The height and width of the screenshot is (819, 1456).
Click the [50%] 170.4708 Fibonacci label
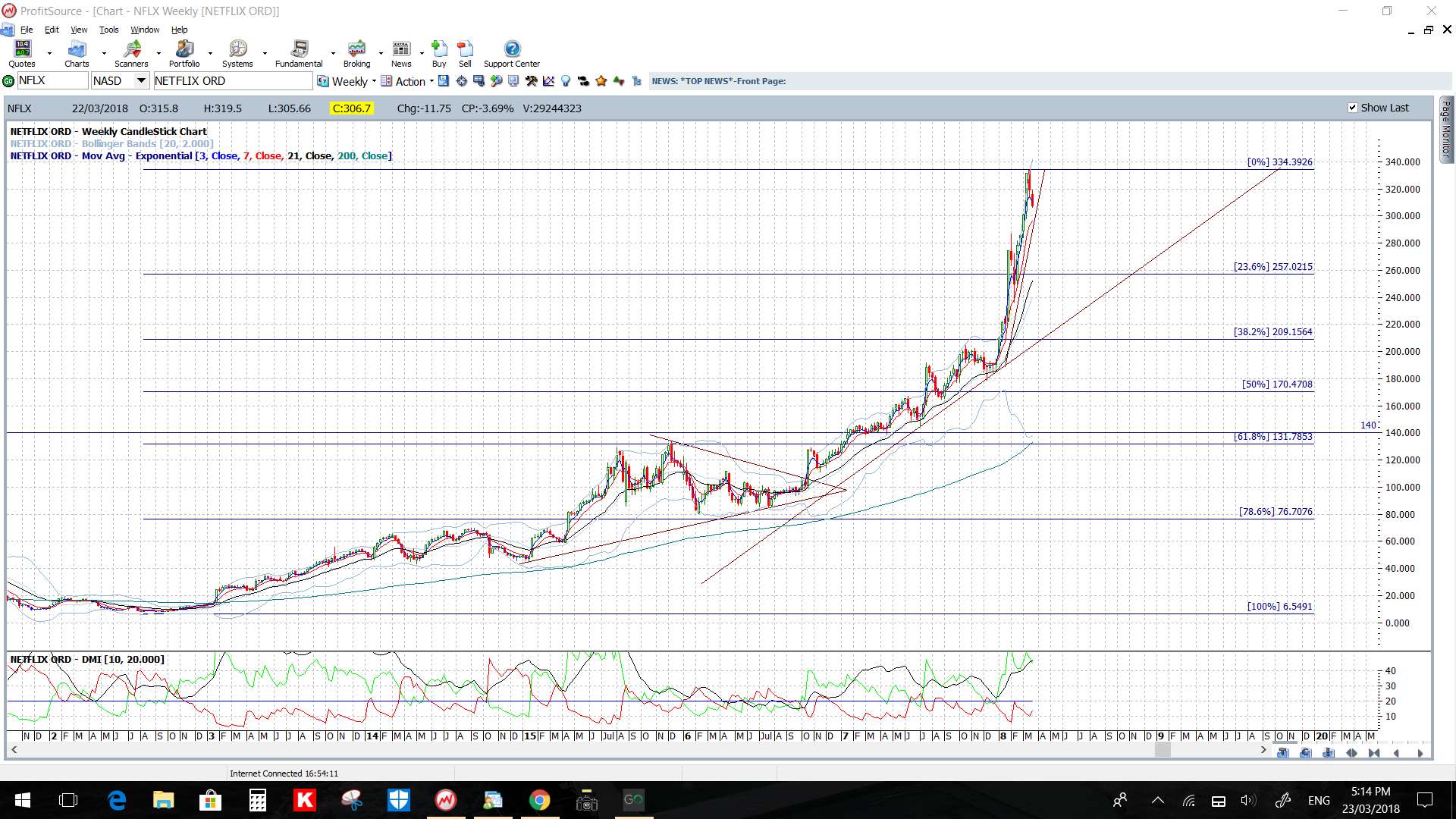tap(1277, 384)
